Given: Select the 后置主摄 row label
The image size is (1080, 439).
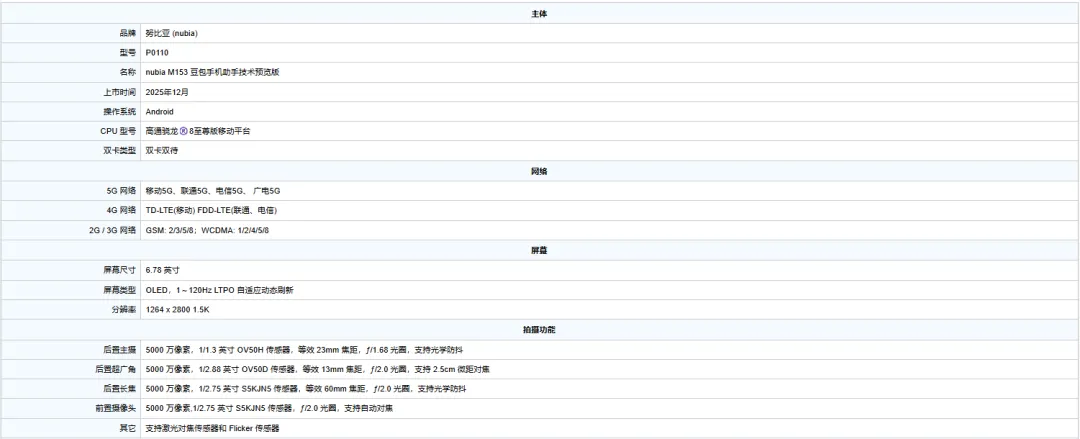Looking at the screenshot, I should [119, 350].
